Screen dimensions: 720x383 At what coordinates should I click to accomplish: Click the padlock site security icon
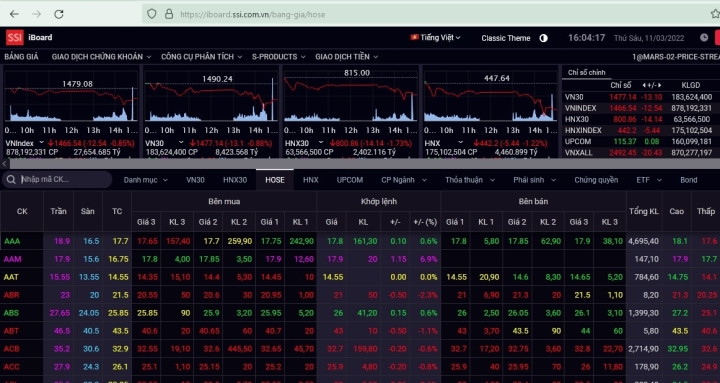pyautogui.click(x=169, y=14)
